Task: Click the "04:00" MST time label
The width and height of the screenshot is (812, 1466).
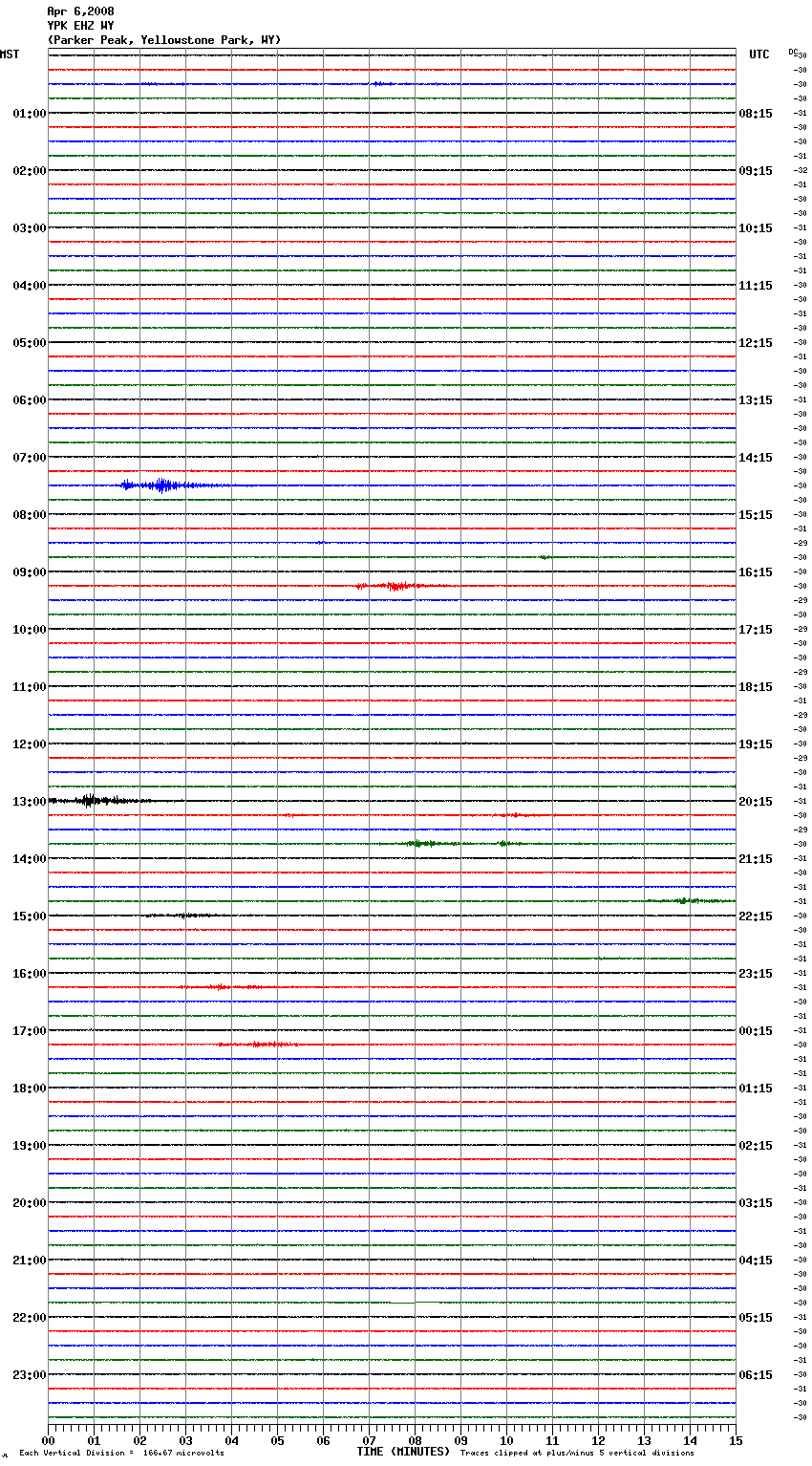Action: click(x=30, y=286)
